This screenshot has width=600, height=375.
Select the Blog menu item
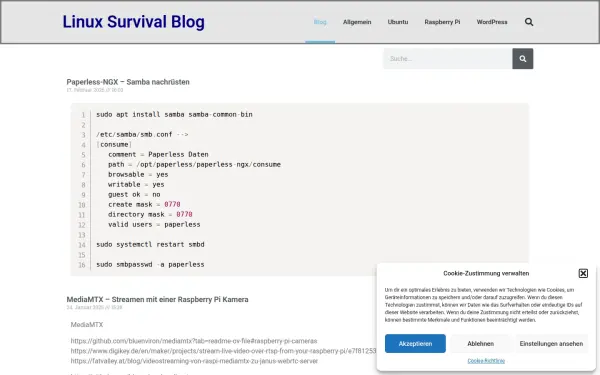tap(320, 22)
